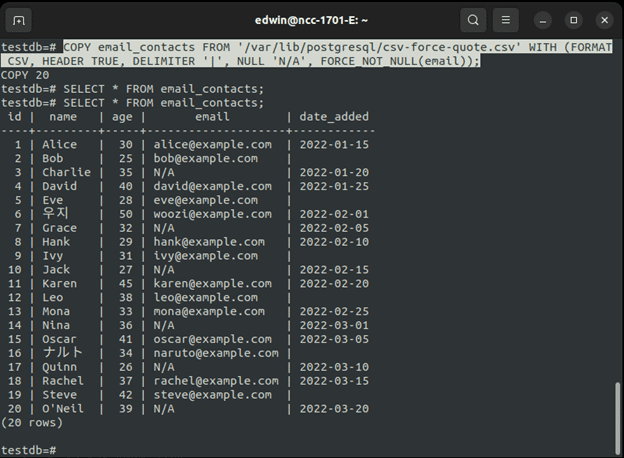This screenshot has width=624, height=458.
Task: Close the terminal window
Action: pos(604,20)
